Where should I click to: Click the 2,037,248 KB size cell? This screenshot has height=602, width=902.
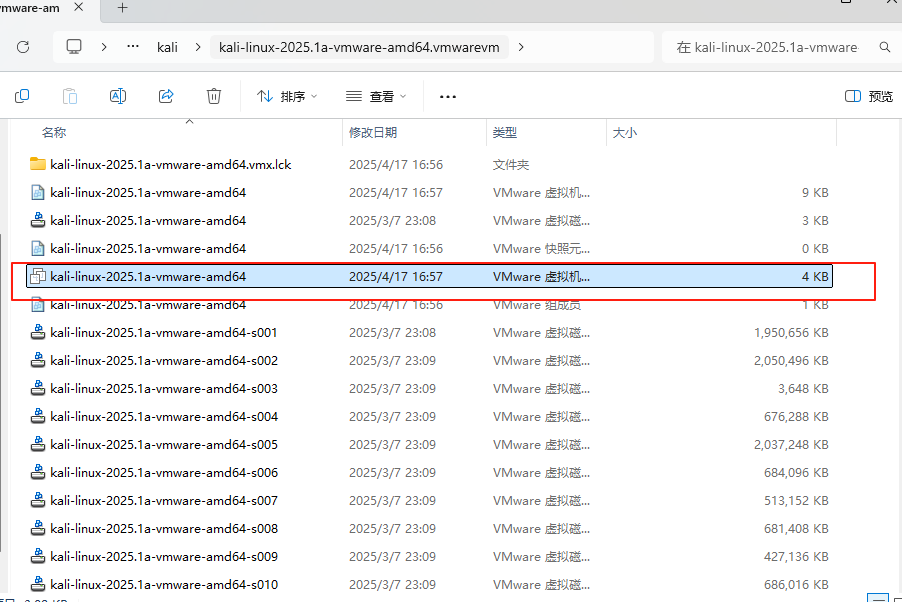click(791, 445)
